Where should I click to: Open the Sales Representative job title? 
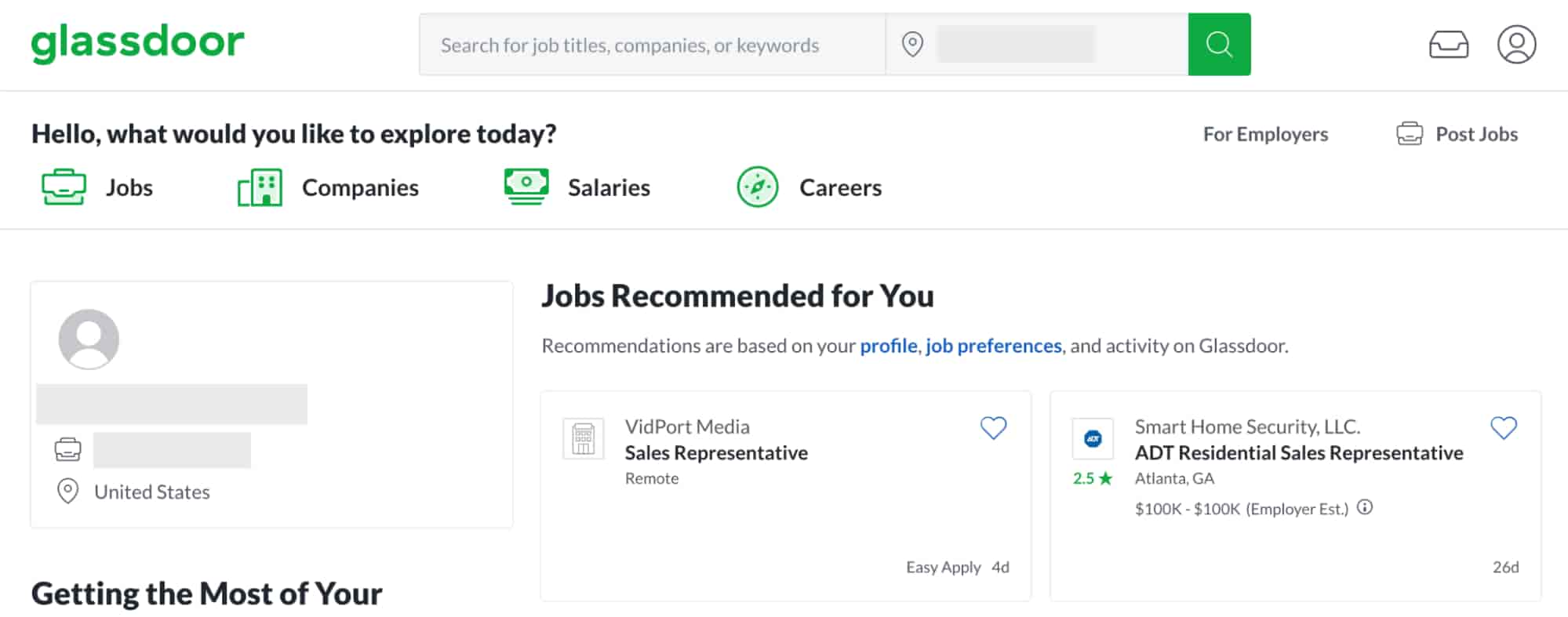pyautogui.click(x=715, y=452)
